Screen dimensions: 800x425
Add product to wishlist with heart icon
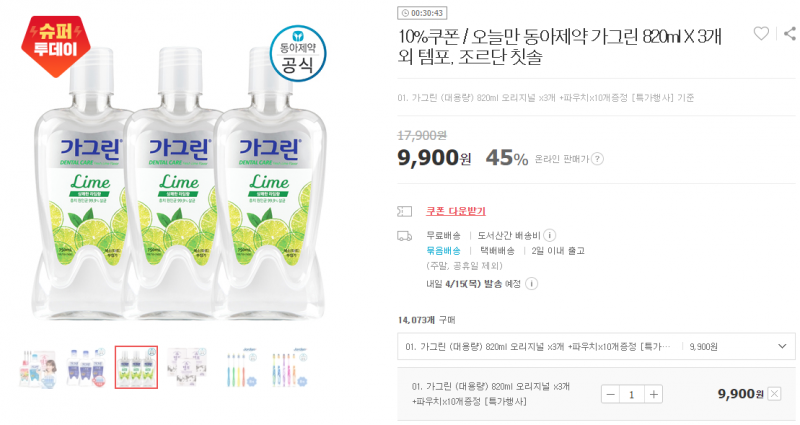point(761,34)
